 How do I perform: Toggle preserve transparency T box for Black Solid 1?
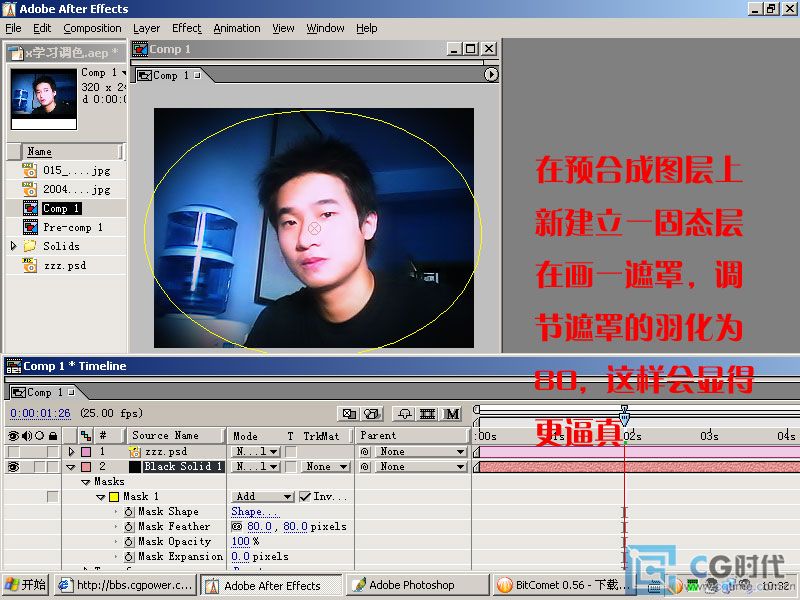pyautogui.click(x=291, y=466)
